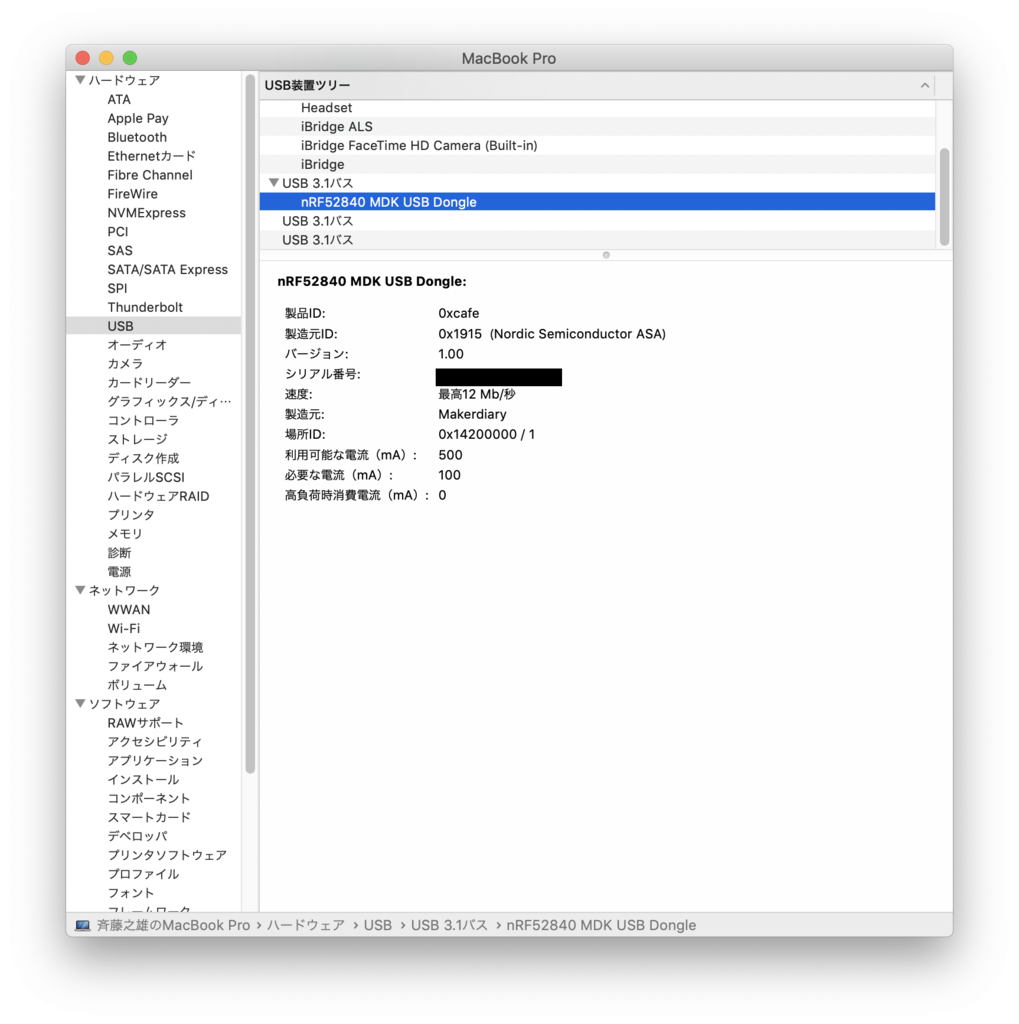Collapse the expanded USB 3.1バス tree node

pos(274,183)
